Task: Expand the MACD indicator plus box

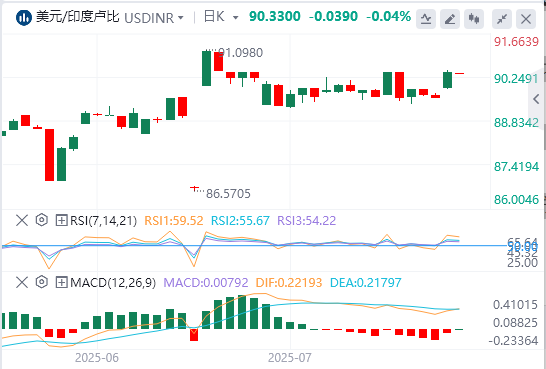Action: (x=61, y=282)
